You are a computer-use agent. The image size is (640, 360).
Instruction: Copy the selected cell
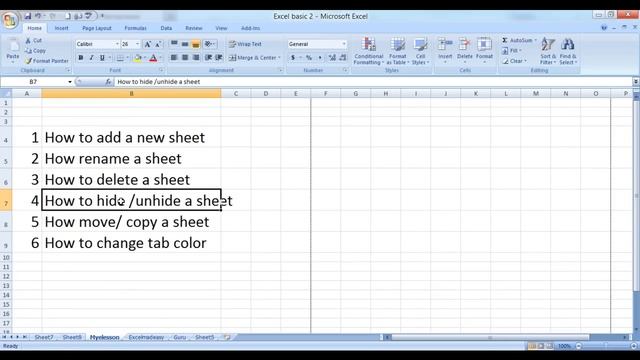click(35, 51)
